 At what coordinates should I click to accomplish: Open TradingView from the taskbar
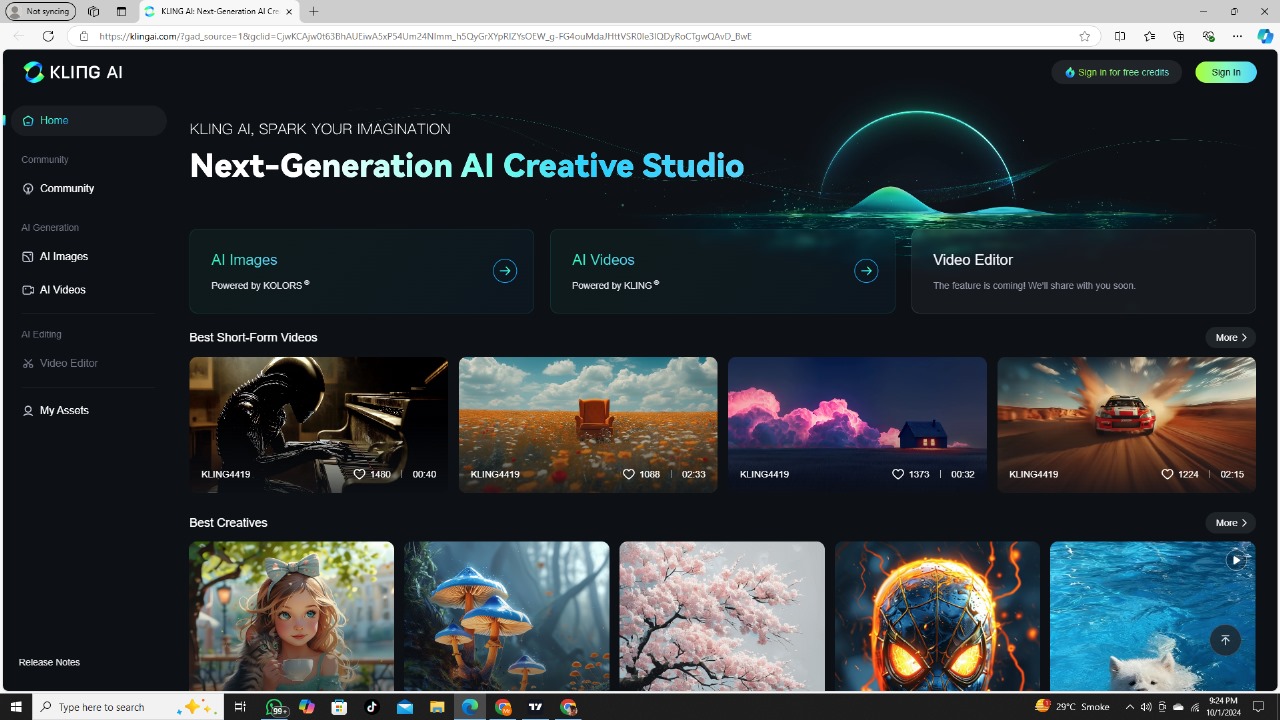click(535, 707)
